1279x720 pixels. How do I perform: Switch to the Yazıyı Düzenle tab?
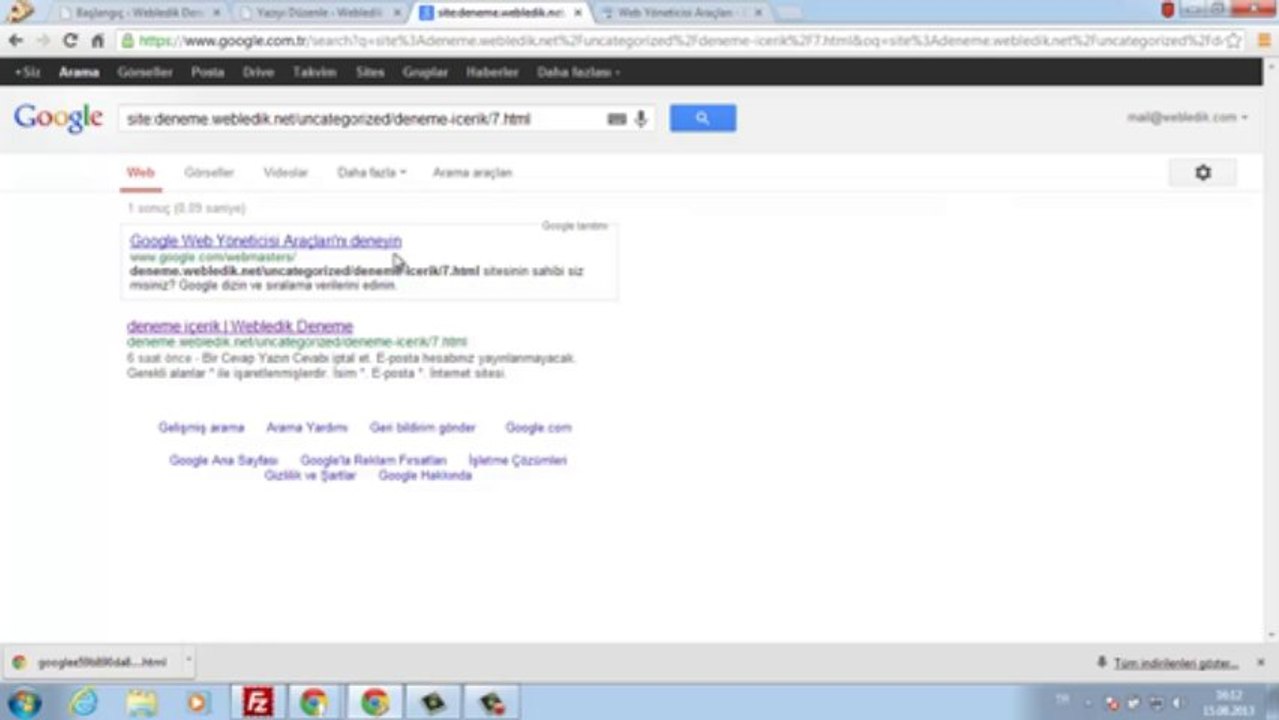(x=320, y=13)
